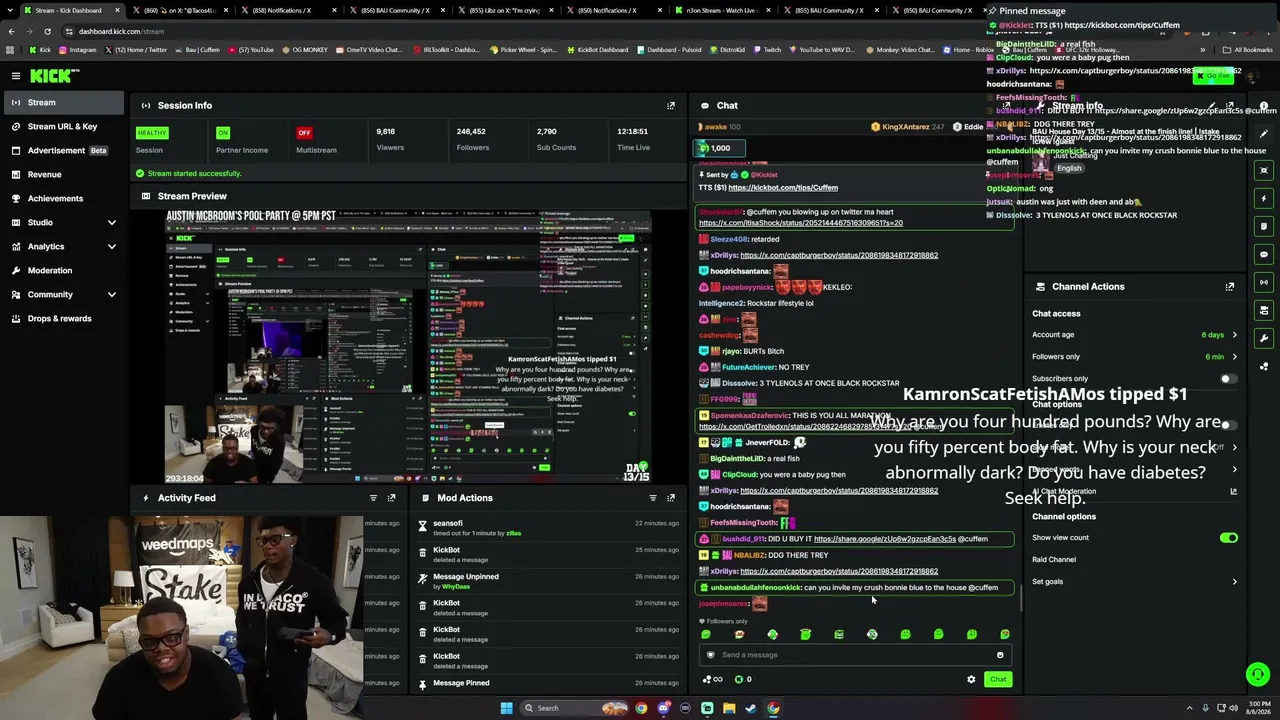Open Stream URL & Key page
The width and height of the screenshot is (1280, 720).
click(x=62, y=127)
